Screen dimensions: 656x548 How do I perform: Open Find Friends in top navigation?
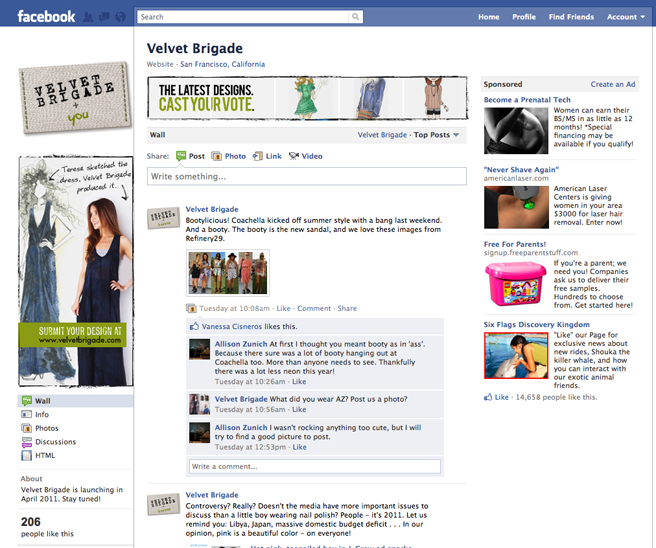(571, 17)
